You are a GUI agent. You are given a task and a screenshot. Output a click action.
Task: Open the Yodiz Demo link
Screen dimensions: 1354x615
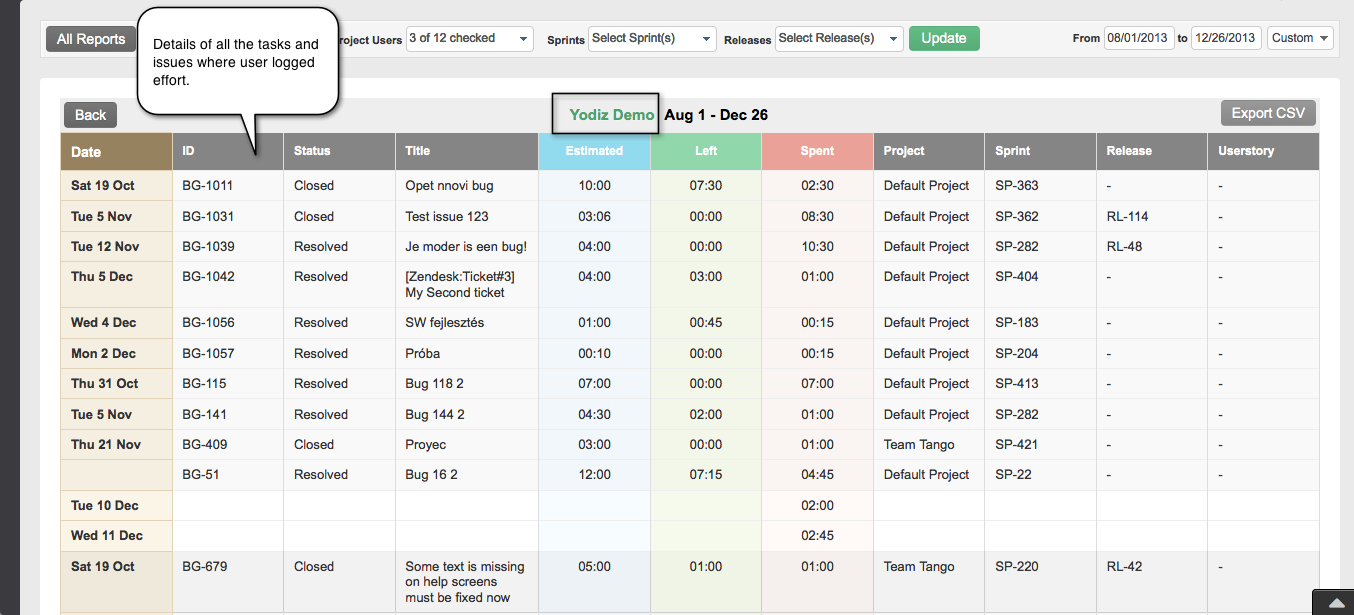[611, 115]
